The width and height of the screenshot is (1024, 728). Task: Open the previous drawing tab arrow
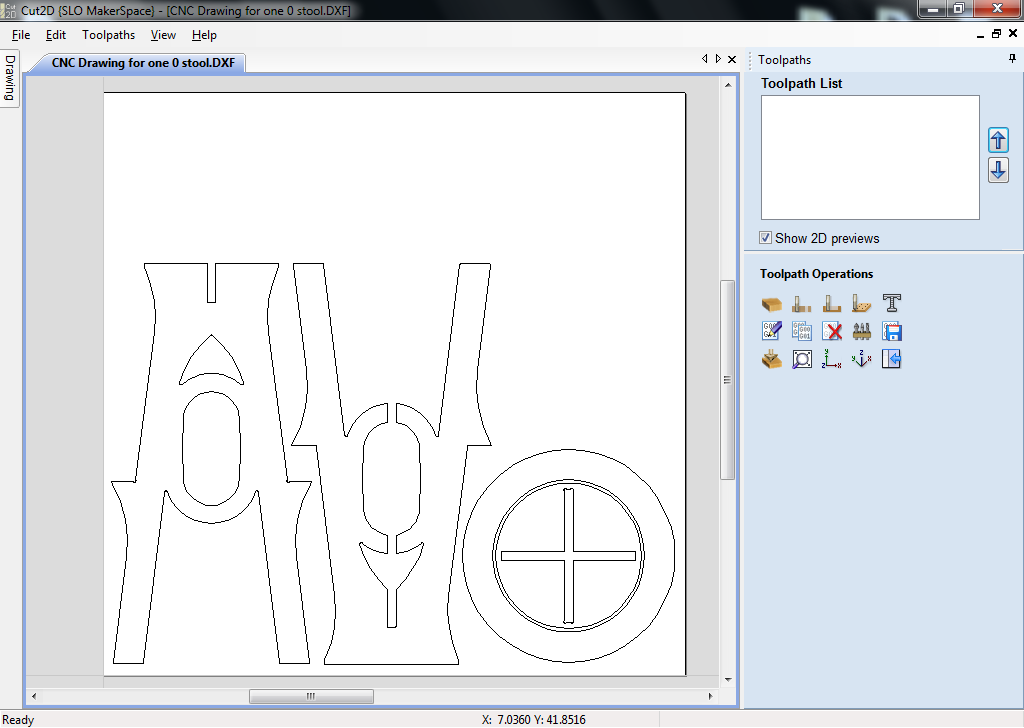(x=705, y=58)
